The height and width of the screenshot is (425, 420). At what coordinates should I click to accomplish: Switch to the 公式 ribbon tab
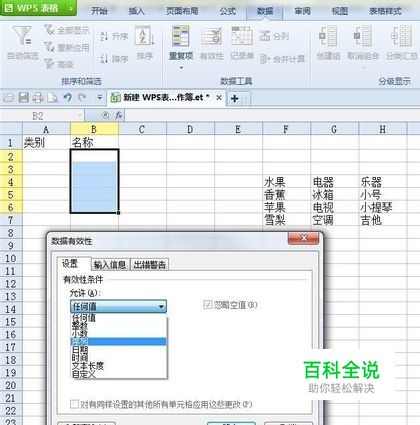[x=228, y=11]
